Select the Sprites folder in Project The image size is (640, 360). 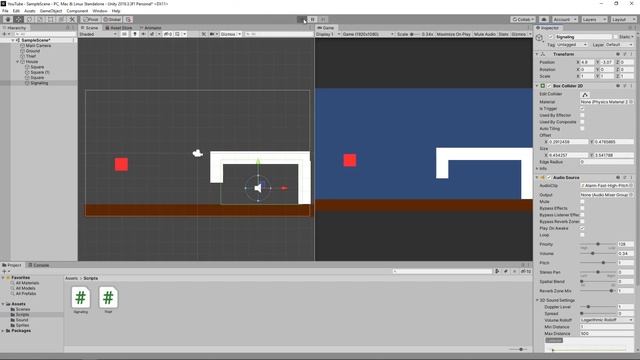pos(22,325)
